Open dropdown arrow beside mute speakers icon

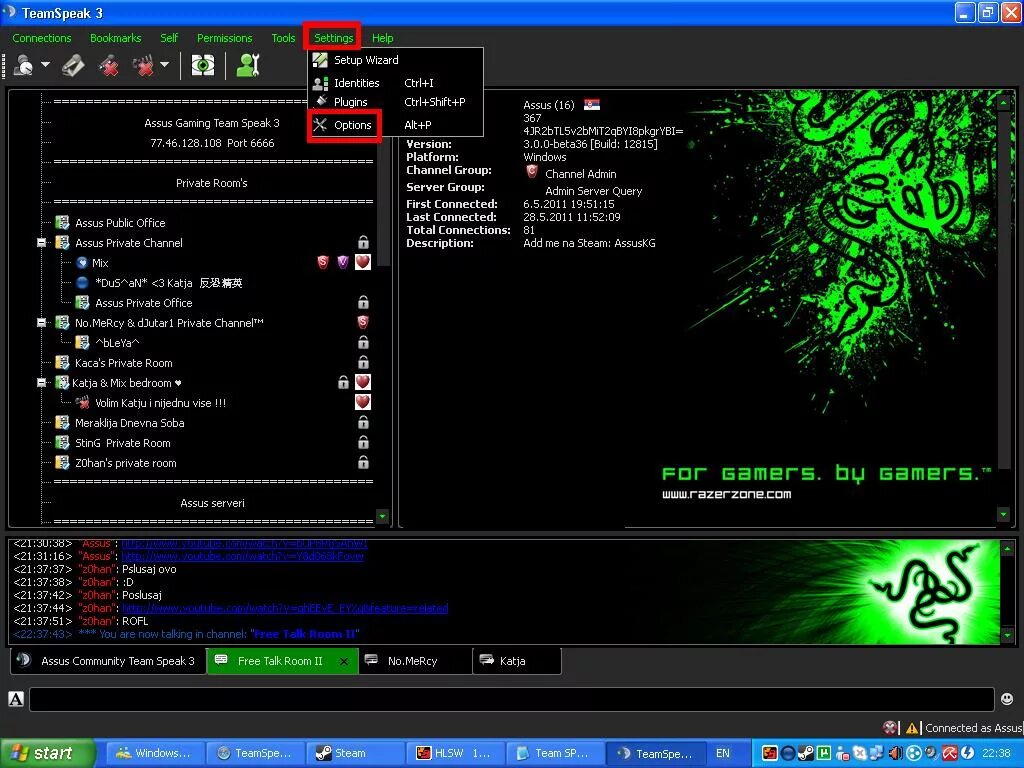165,65
